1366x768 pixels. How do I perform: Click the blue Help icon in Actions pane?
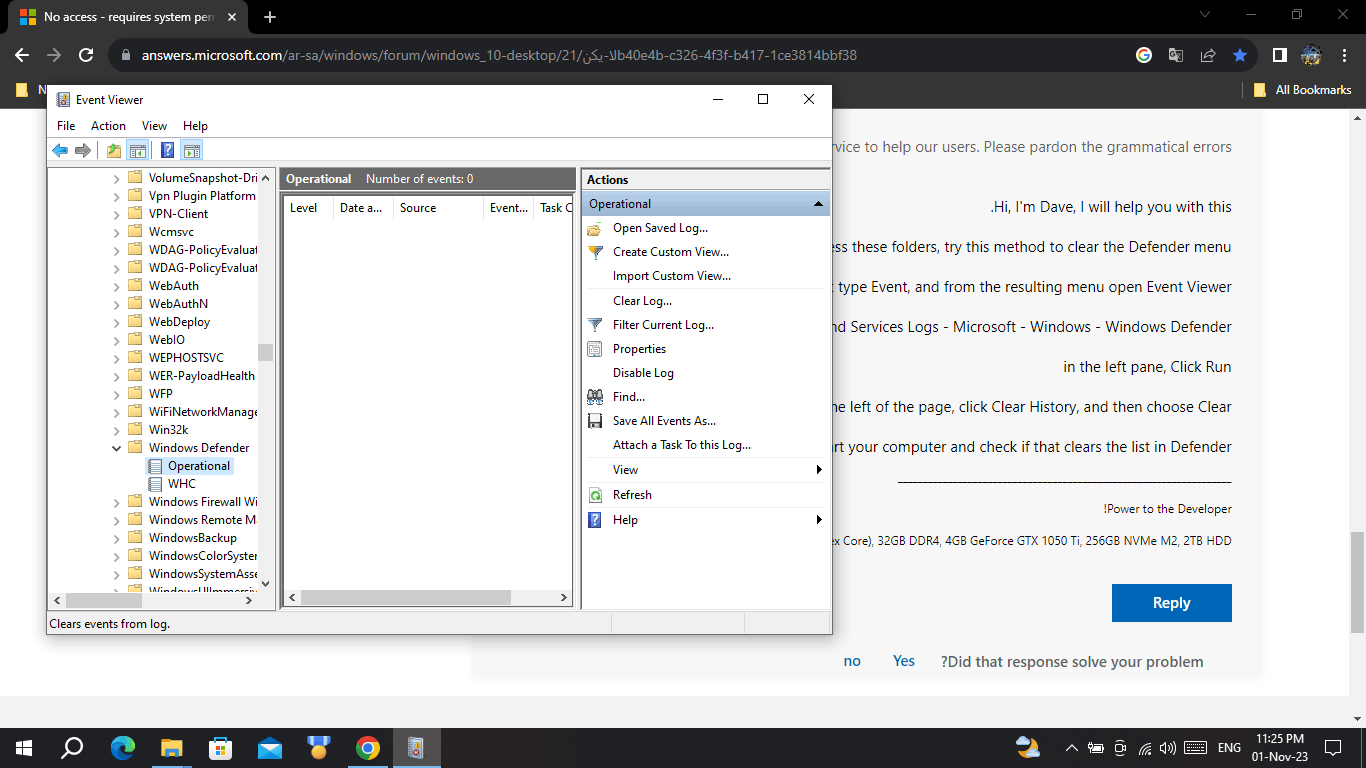595,520
